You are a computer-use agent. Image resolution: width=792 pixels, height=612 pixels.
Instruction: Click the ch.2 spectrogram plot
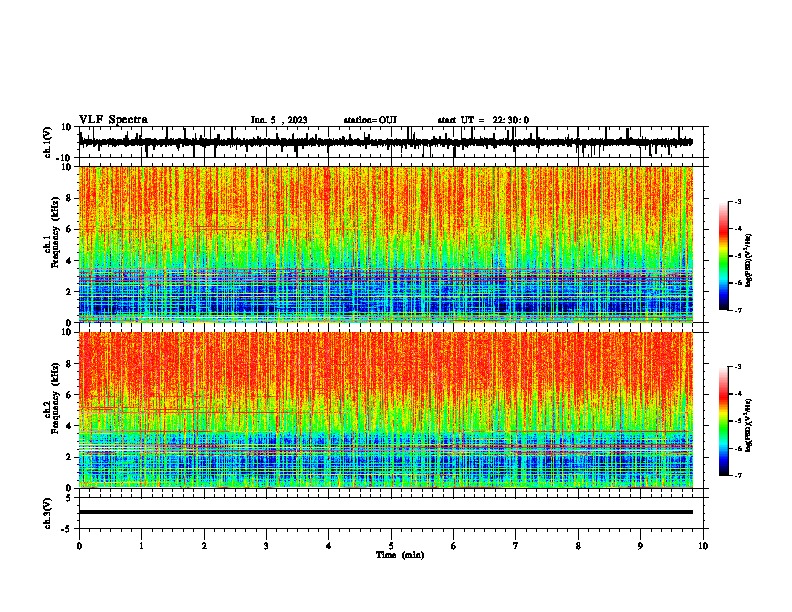click(x=385, y=410)
